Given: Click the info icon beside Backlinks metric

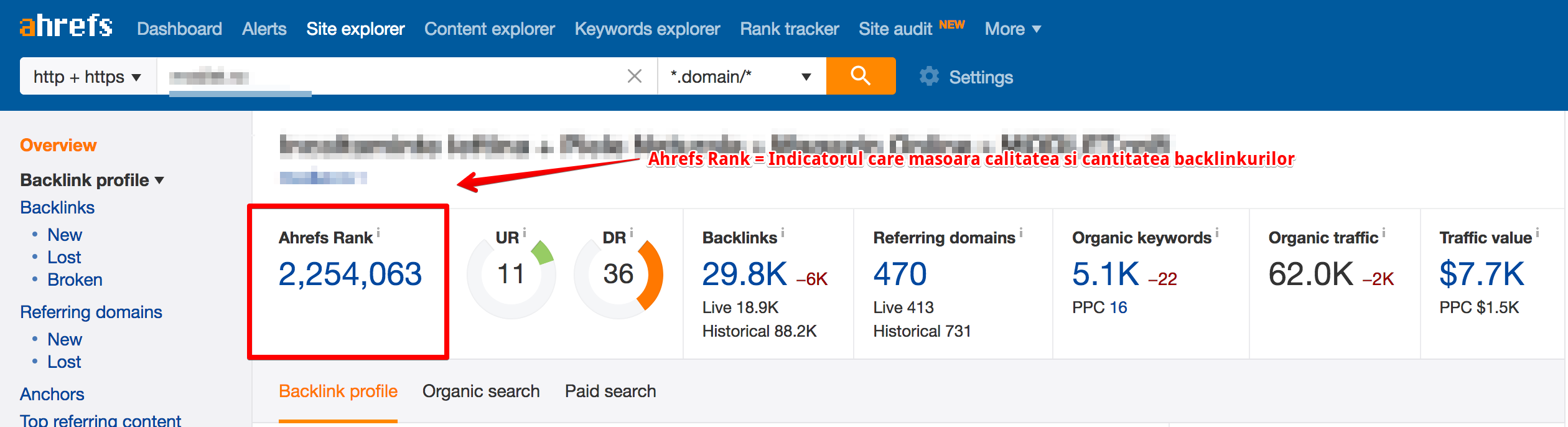Looking at the screenshot, I should tap(783, 233).
